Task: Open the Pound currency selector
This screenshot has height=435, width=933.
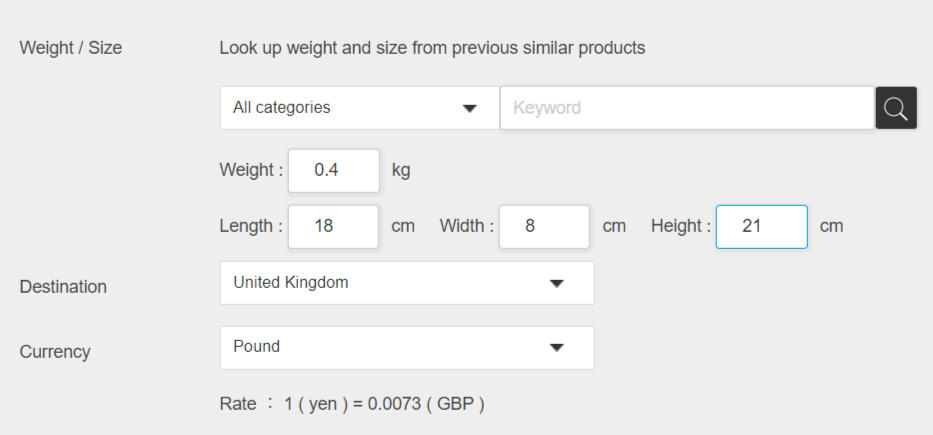Action: pyautogui.click(x=406, y=347)
